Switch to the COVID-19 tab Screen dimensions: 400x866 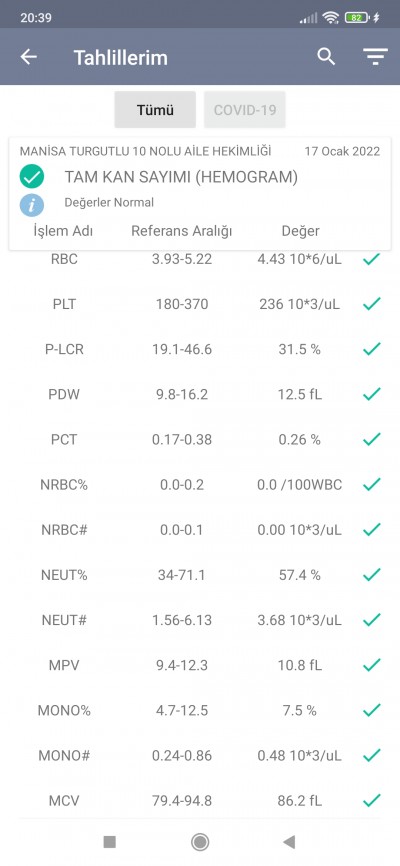[245, 109]
